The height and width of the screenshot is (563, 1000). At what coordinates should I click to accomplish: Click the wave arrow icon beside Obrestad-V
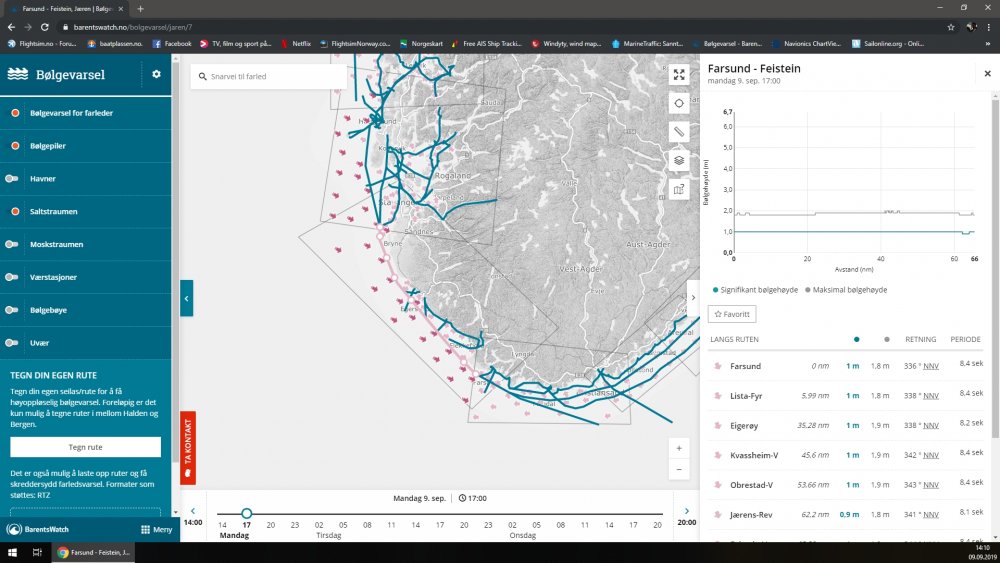pyautogui.click(x=717, y=485)
